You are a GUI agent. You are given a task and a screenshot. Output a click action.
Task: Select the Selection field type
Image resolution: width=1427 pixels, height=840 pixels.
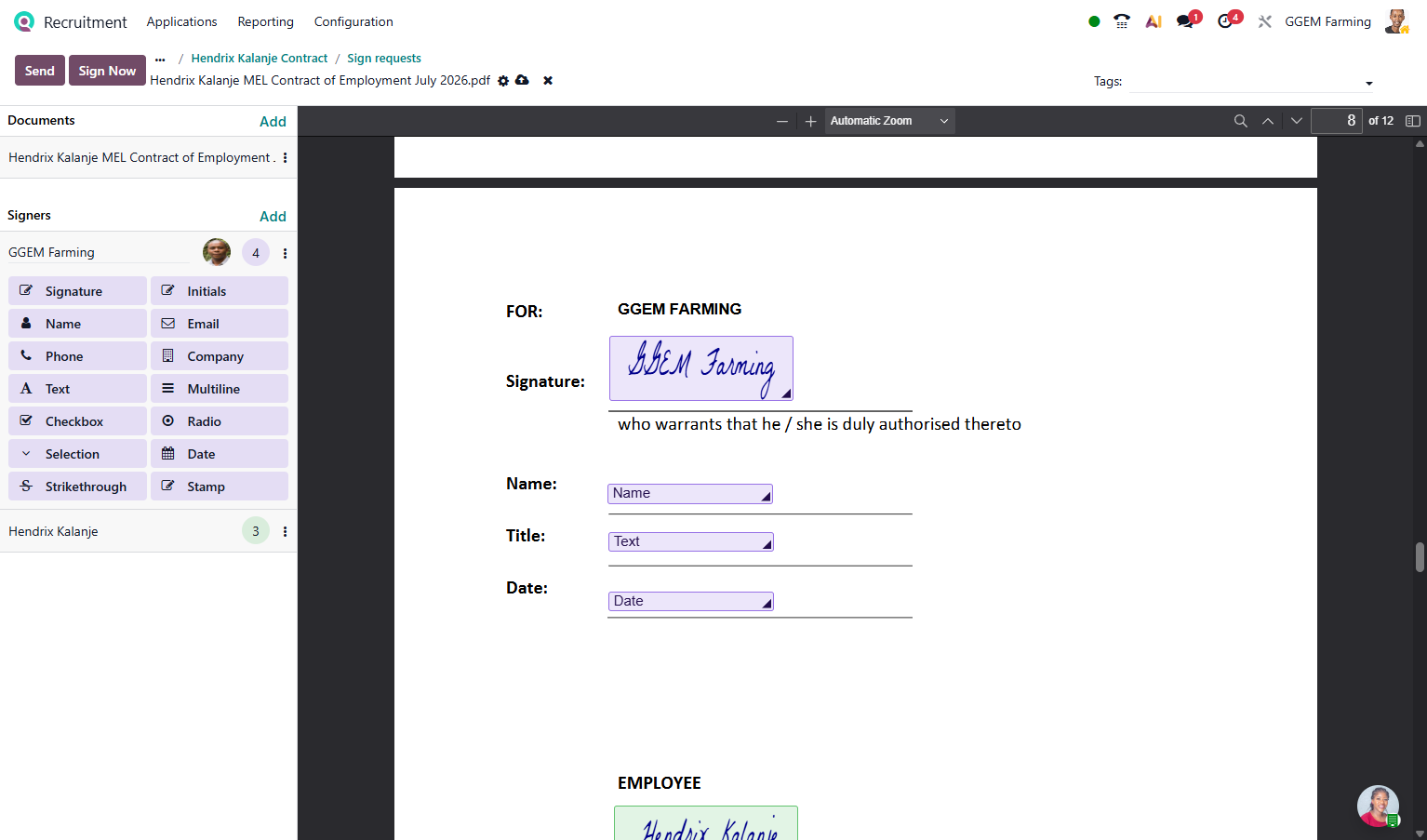[78, 454]
